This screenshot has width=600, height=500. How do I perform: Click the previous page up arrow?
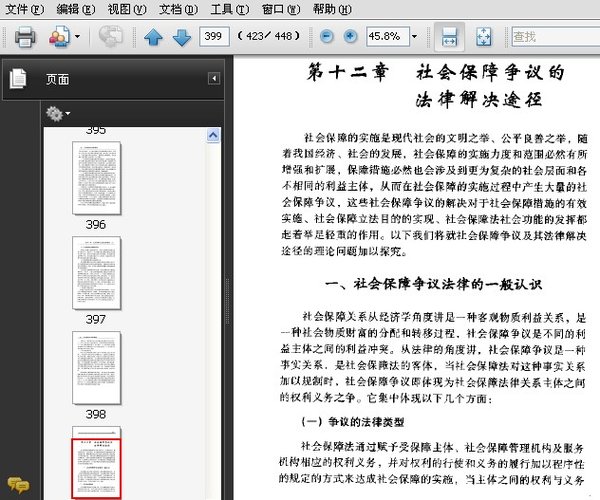[153, 37]
